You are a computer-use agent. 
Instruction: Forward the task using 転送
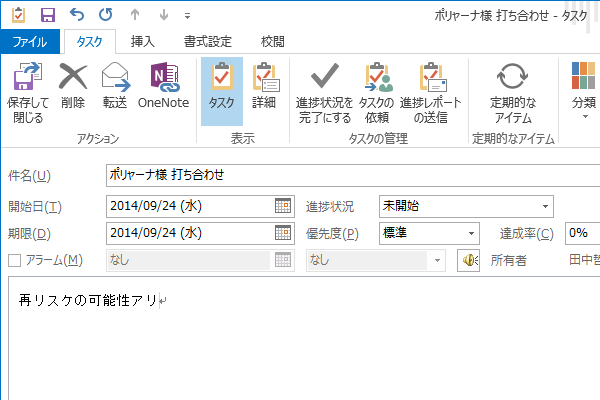point(115,85)
